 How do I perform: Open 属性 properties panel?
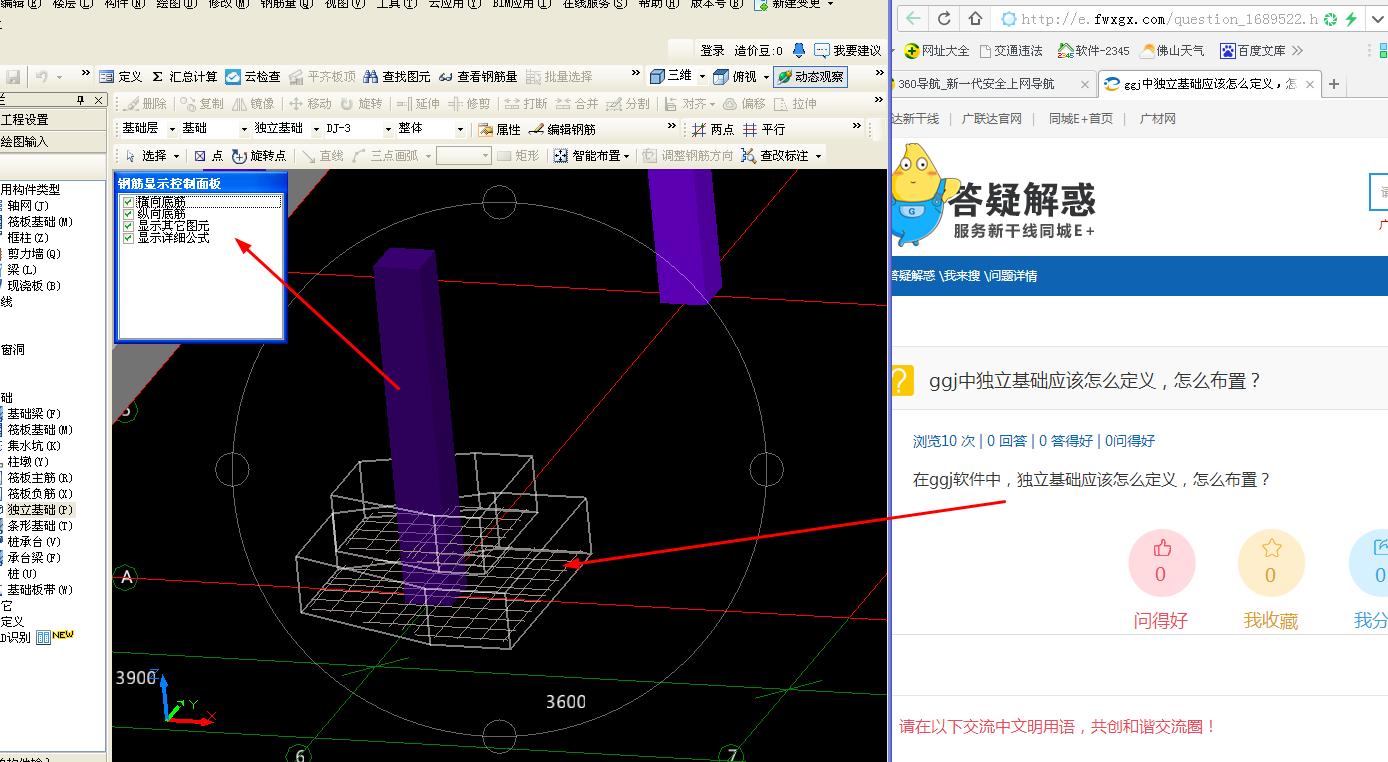(x=500, y=129)
